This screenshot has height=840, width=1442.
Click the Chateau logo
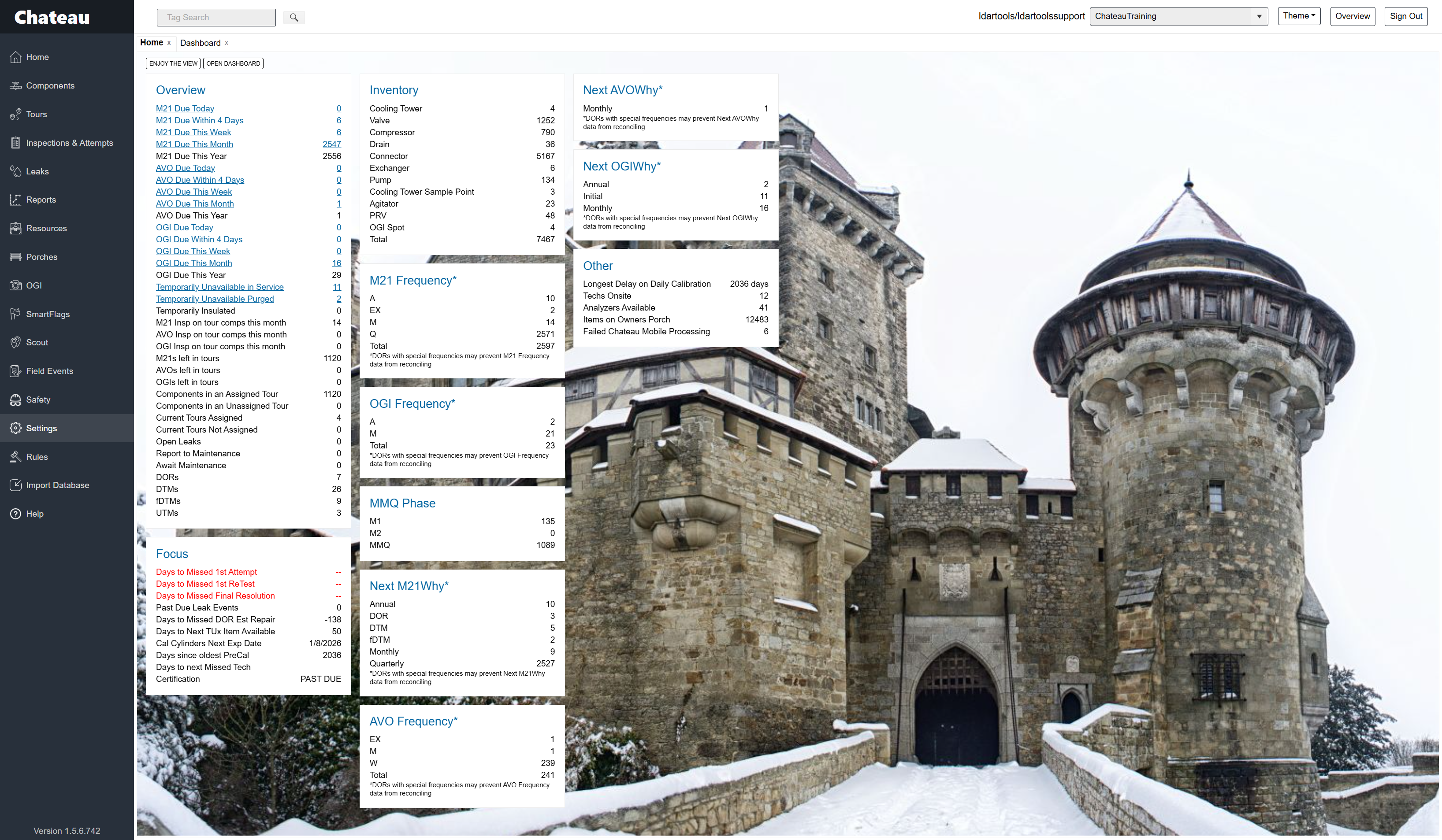point(52,17)
